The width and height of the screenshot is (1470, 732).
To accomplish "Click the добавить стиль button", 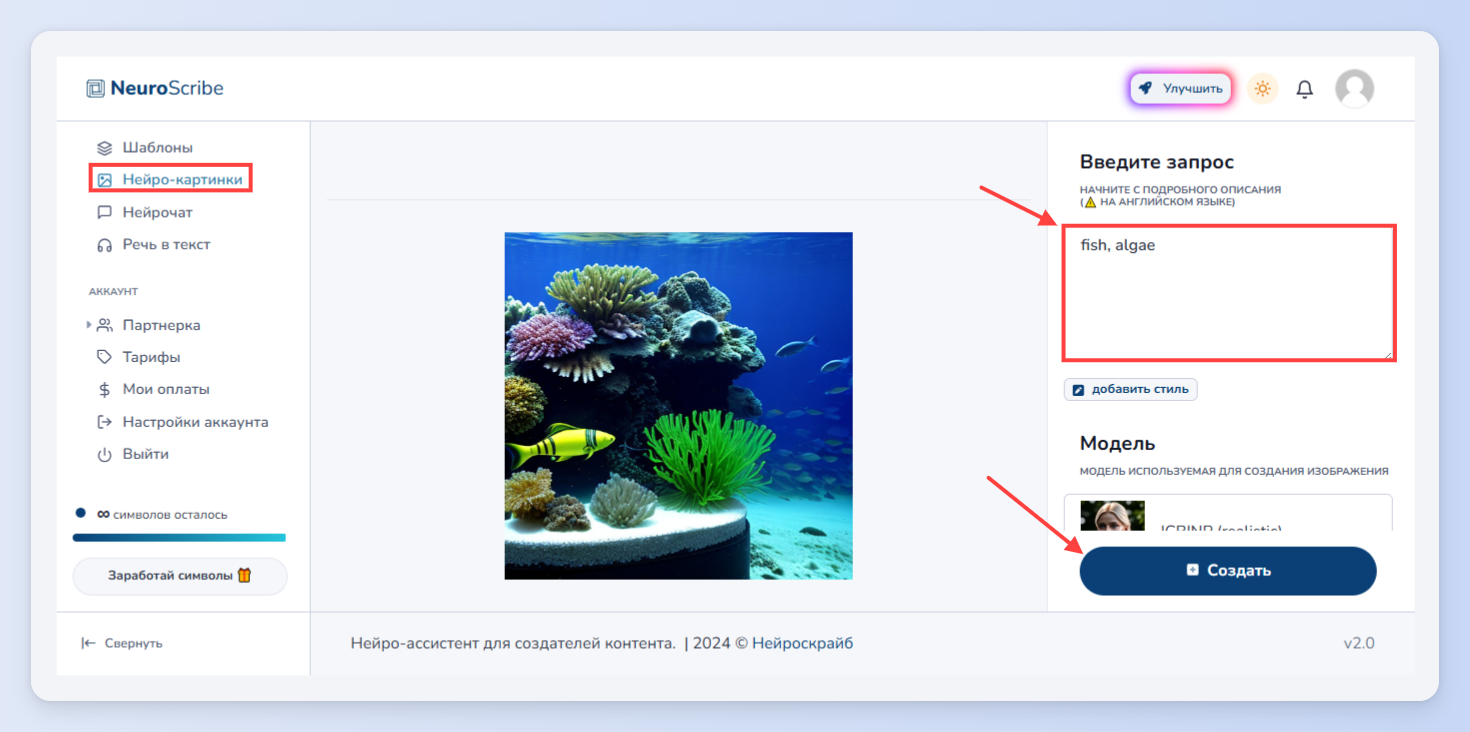I will [x=1131, y=390].
